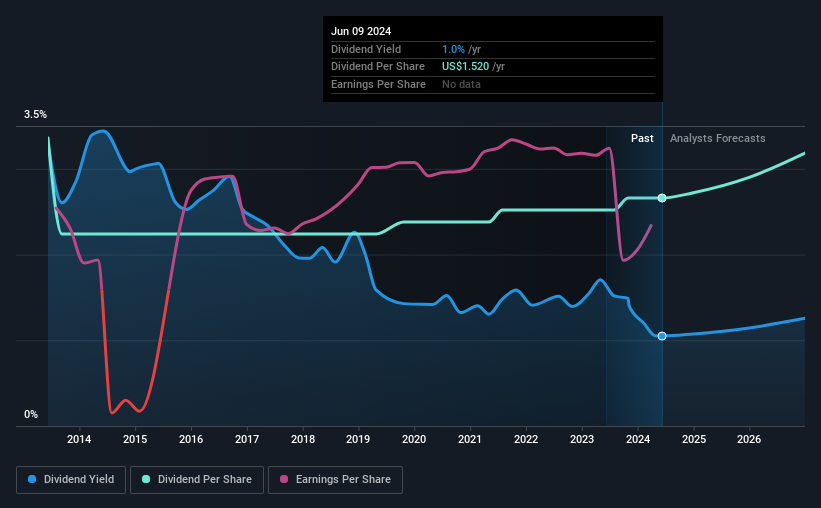Viewport: 821px width, 508px height.
Task: Click the blue Dividend Yield legend dot
Action: pos(32,479)
